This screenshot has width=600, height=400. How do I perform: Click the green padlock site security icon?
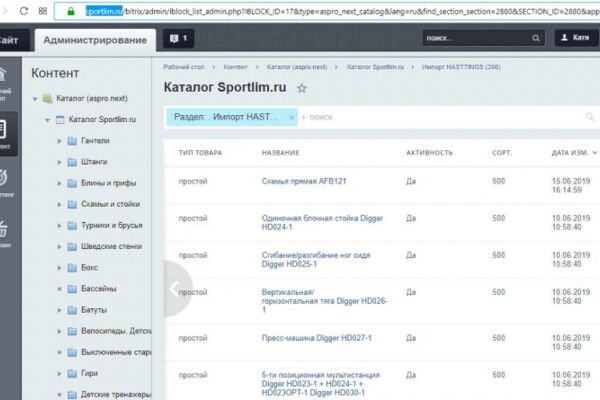pyautogui.click(x=71, y=11)
